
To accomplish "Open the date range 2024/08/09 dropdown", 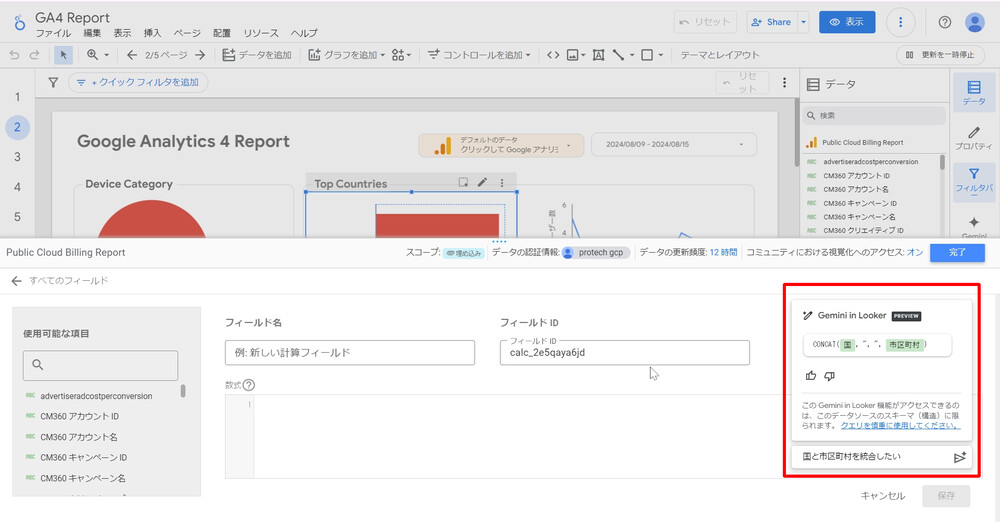I will tap(674, 145).
